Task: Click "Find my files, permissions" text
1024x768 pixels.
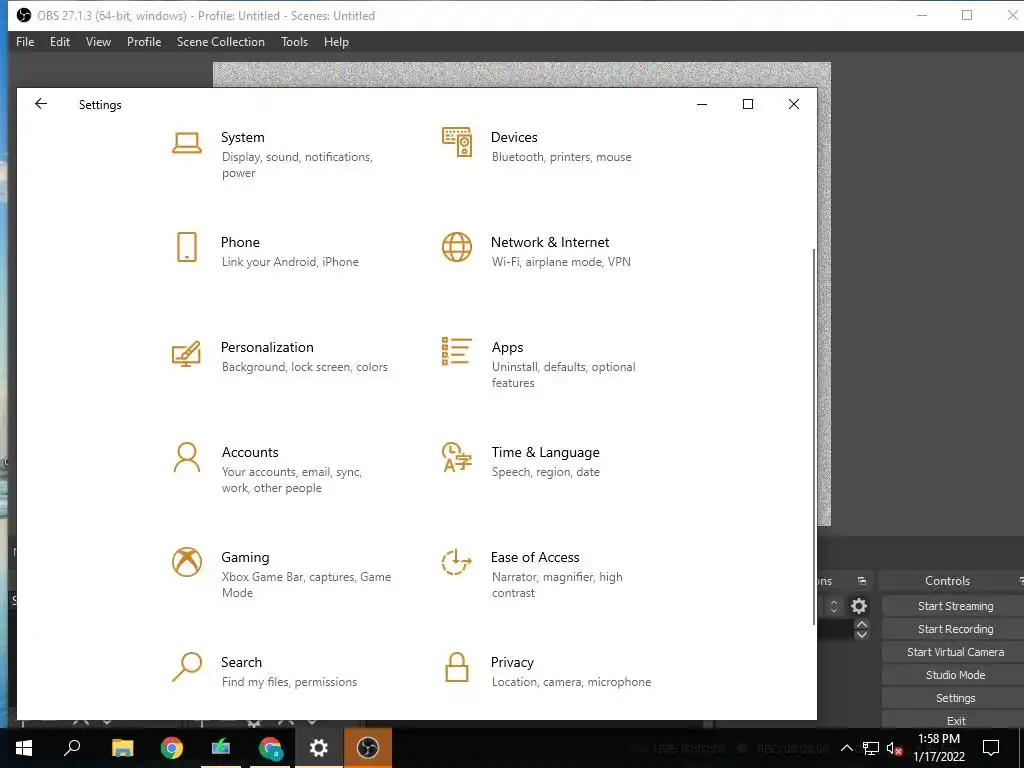Action: click(289, 682)
